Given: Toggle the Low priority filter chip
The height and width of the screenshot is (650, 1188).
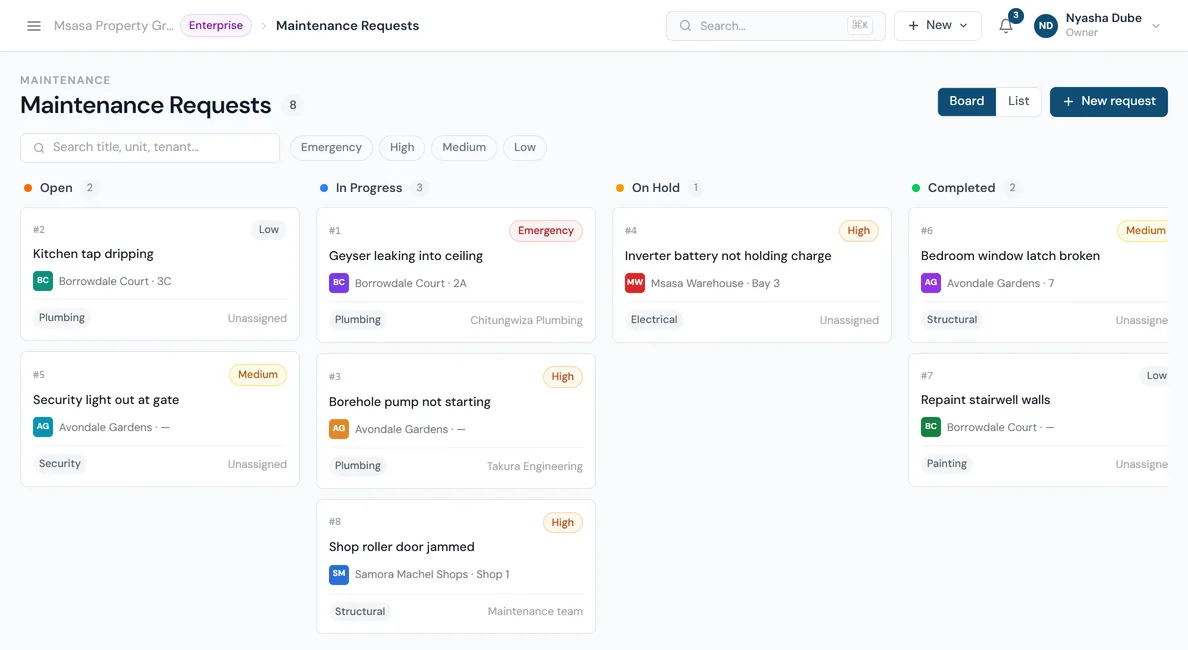Looking at the screenshot, I should [524, 148].
